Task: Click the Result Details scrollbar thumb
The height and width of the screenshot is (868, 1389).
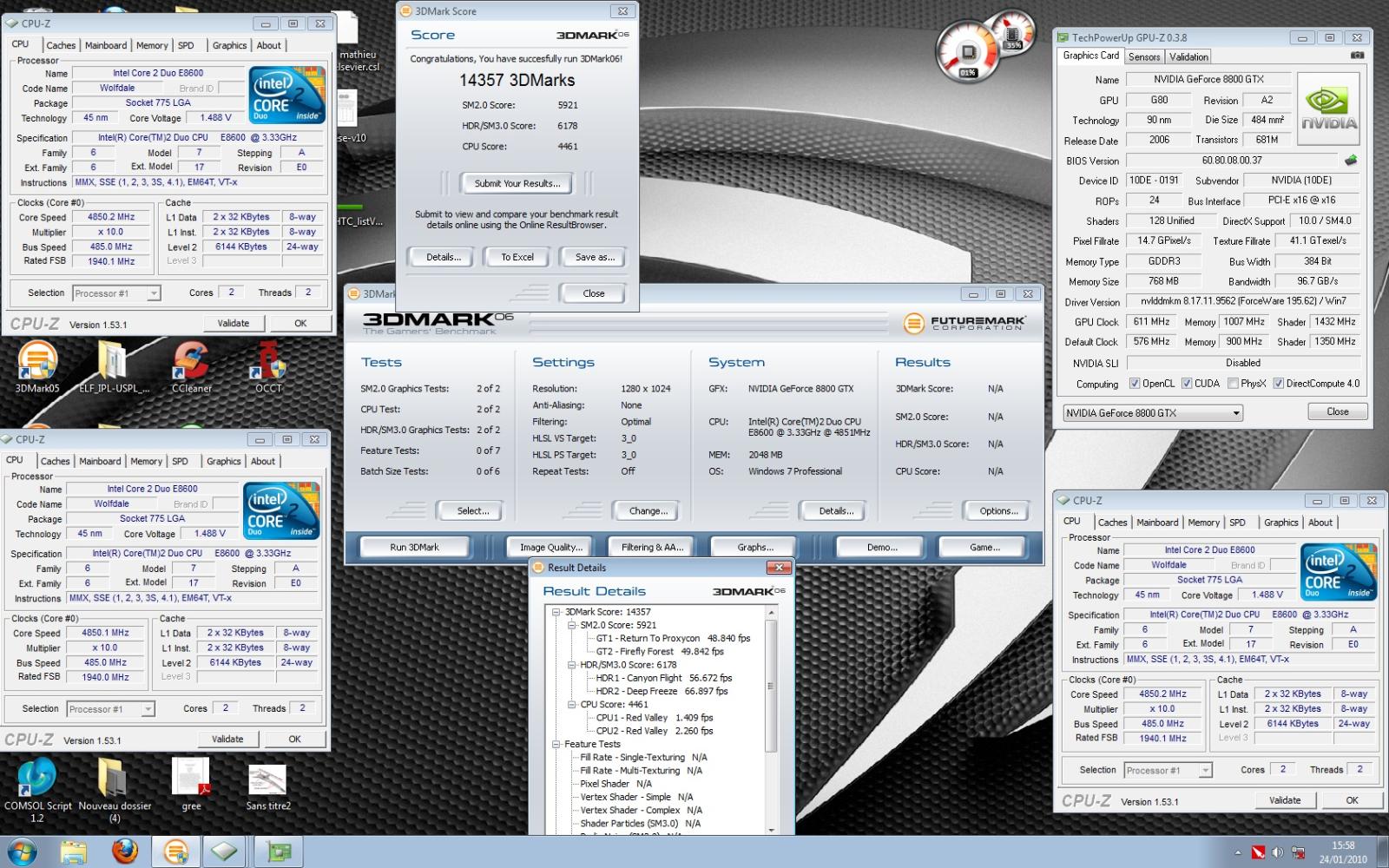Action: (771, 685)
